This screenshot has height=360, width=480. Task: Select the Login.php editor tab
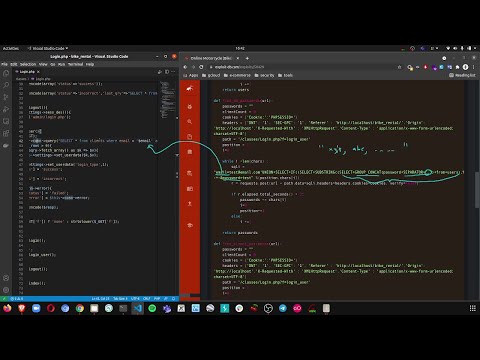point(28,72)
